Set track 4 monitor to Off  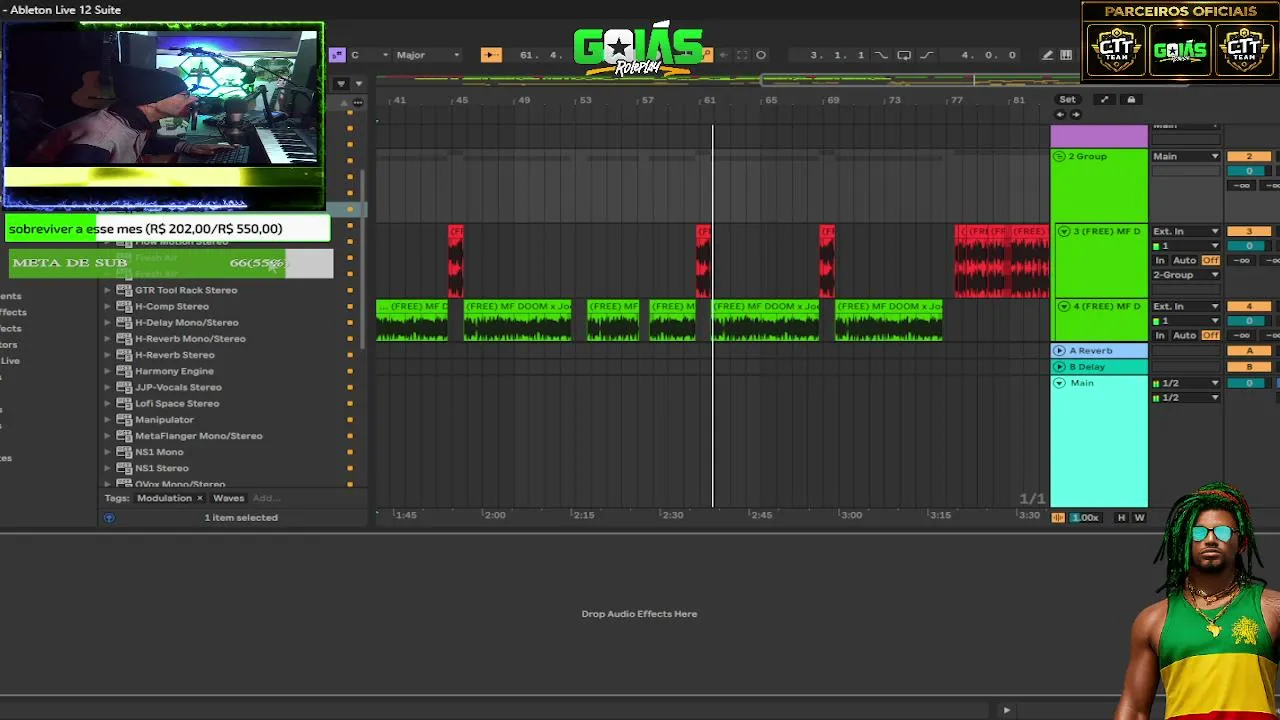(1211, 335)
